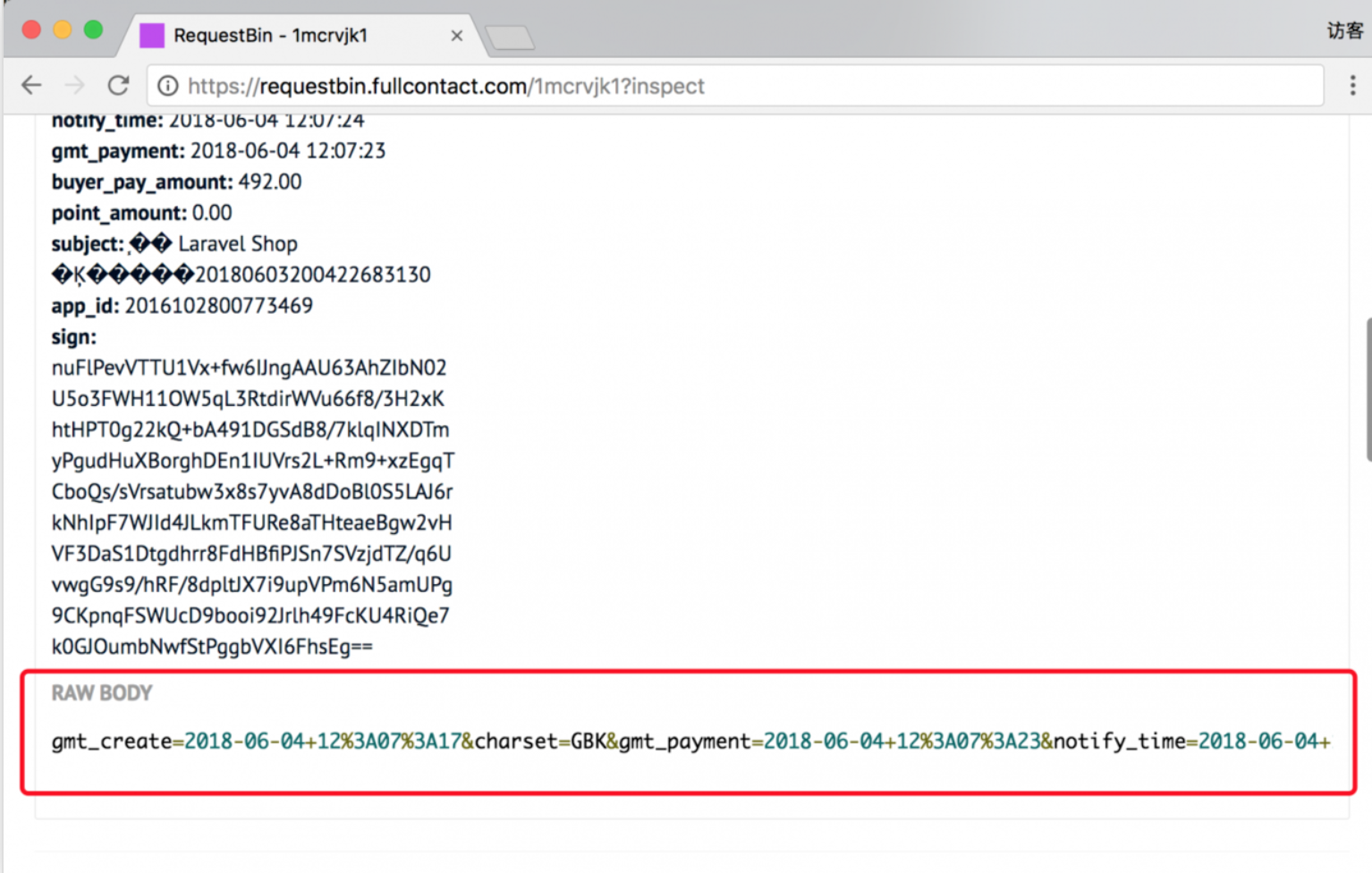The width and height of the screenshot is (1372, 873).
Task: Click signature line starting nuFlPevVTTU1Vx
Action: 249,368
